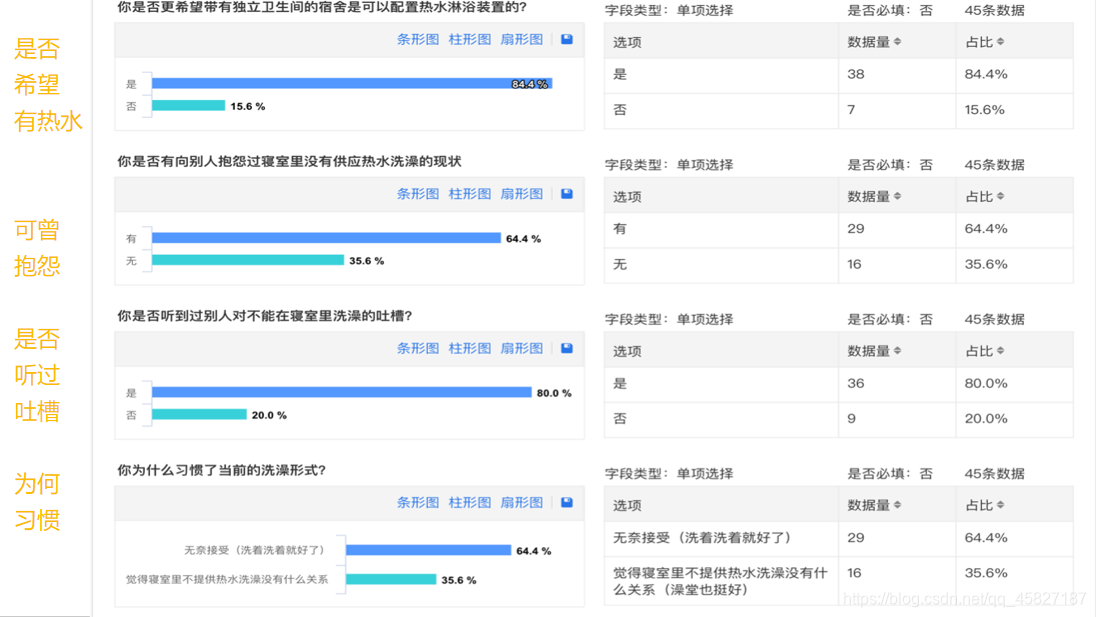Image resolution: width=1096 pixels, height=617 pixels.
Task: Open 条形图 view for the 吐槽 question
Action: [419, 348]
